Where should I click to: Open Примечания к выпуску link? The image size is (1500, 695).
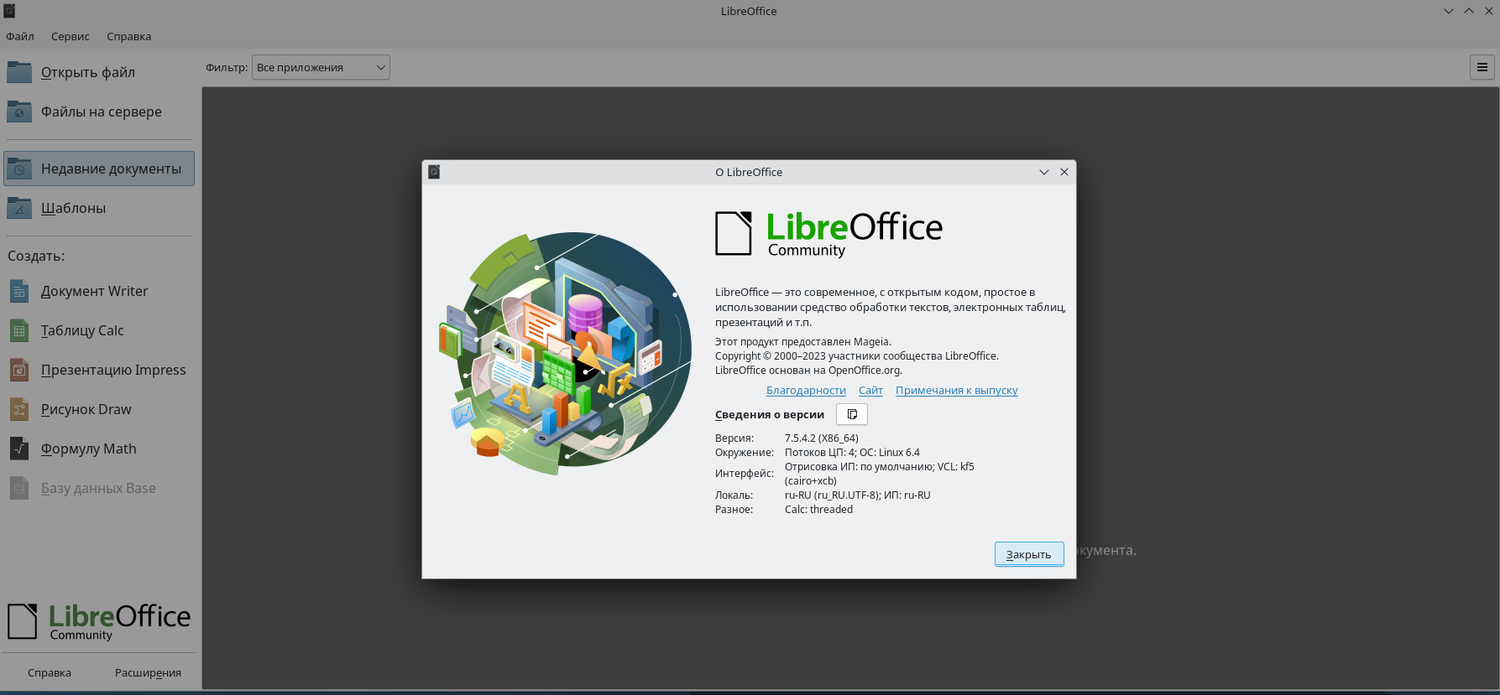[x=957, y=390]
